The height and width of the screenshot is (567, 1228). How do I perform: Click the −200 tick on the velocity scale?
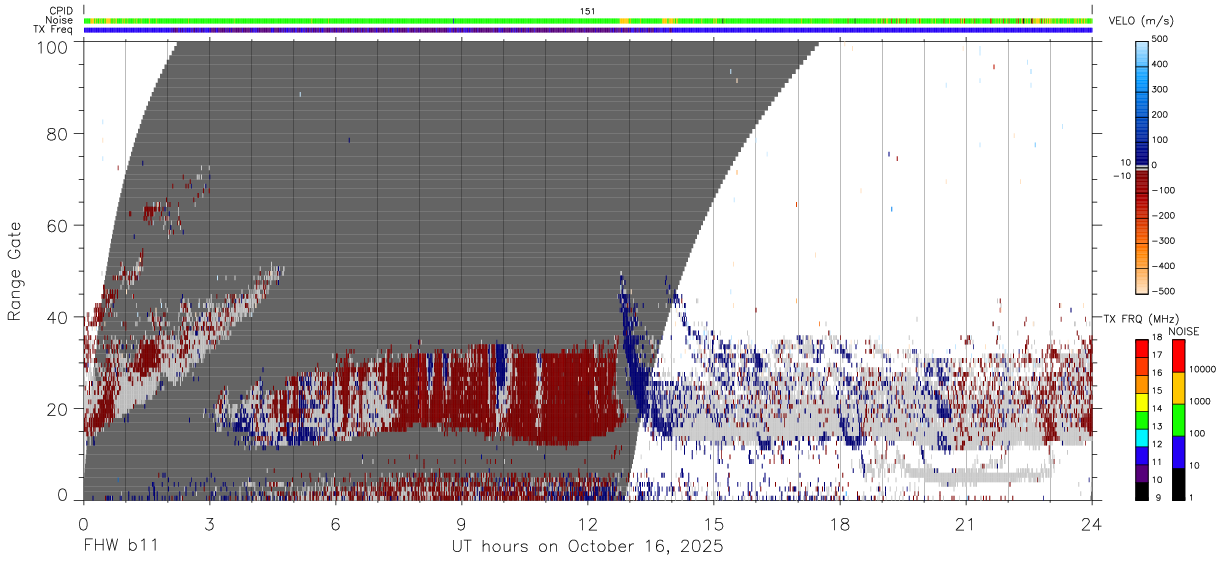(x=1166, y=215)
